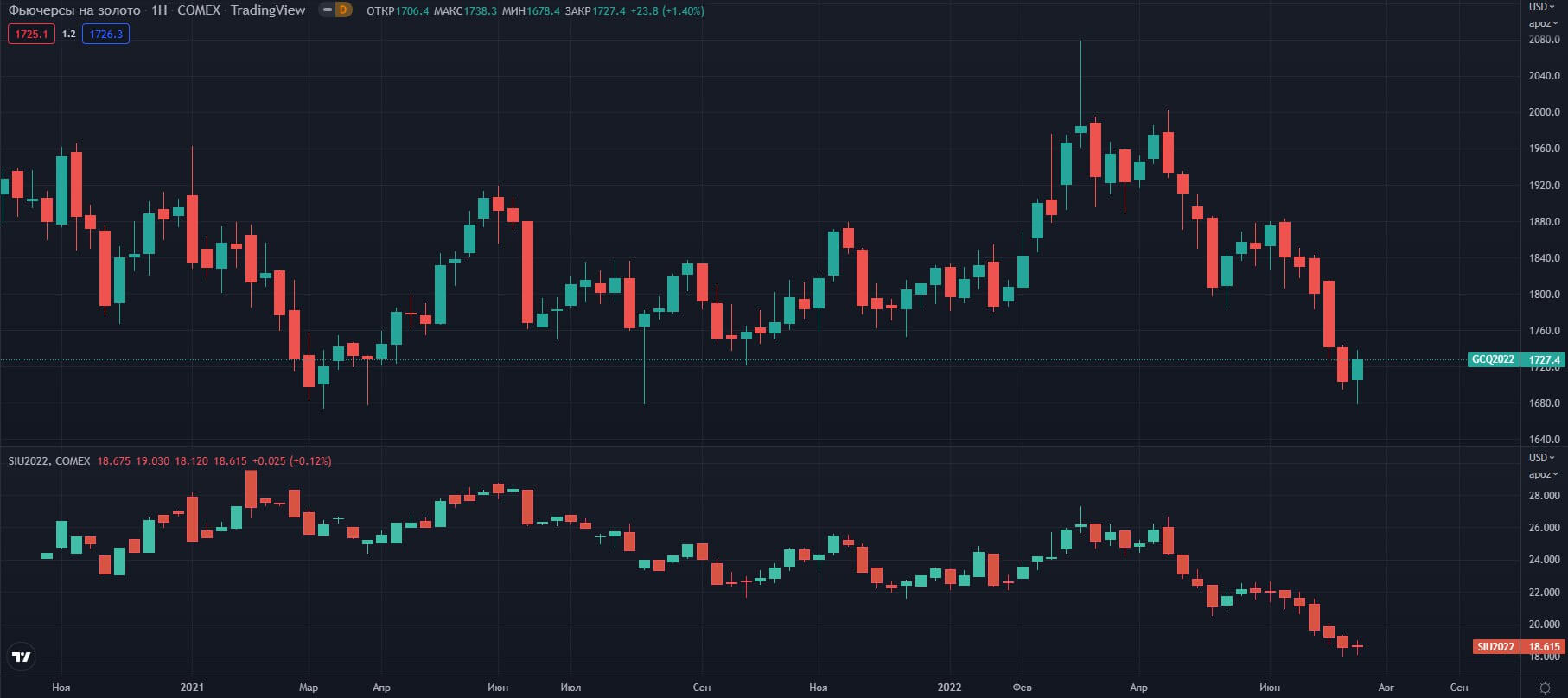Screen dimensions: 1568x698
Task: Click the SIU2022, COMEX legend title
Action: pyautogui.click(x=49, y=461)
